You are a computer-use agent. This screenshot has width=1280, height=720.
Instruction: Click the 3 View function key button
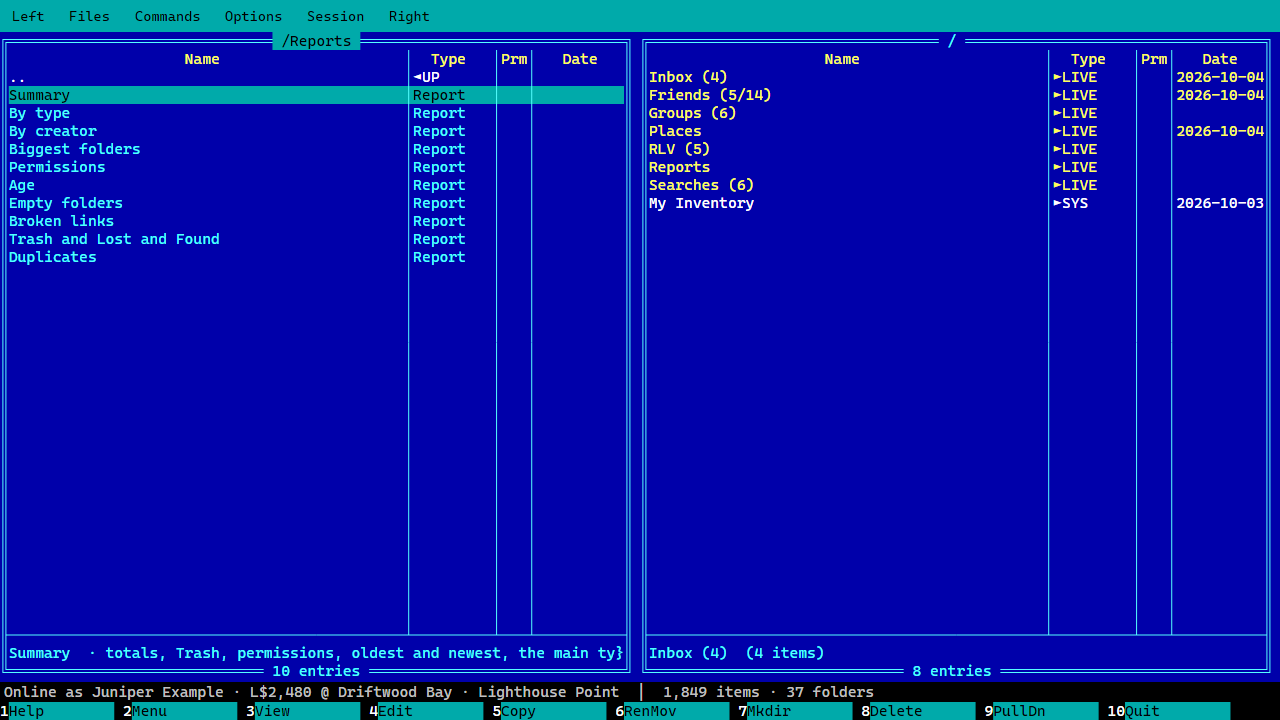pos(303,711)
